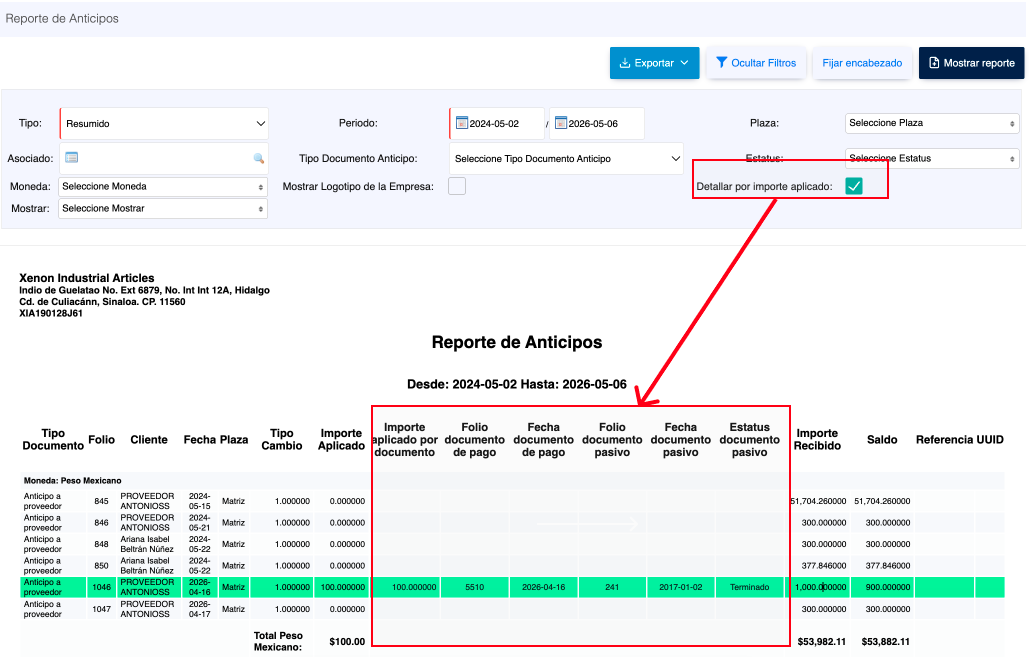Image resolution: width=1029 pixels, height=657 pixels.
Task: Open the end date calendar icon
Action: (560, 123)
